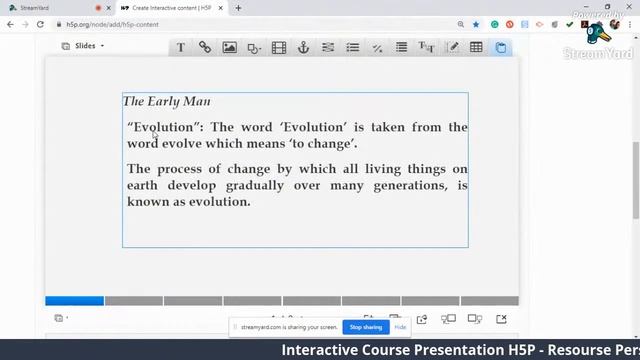
Task: Click 'The Early Man' heading text
Action: click(167, 101)
